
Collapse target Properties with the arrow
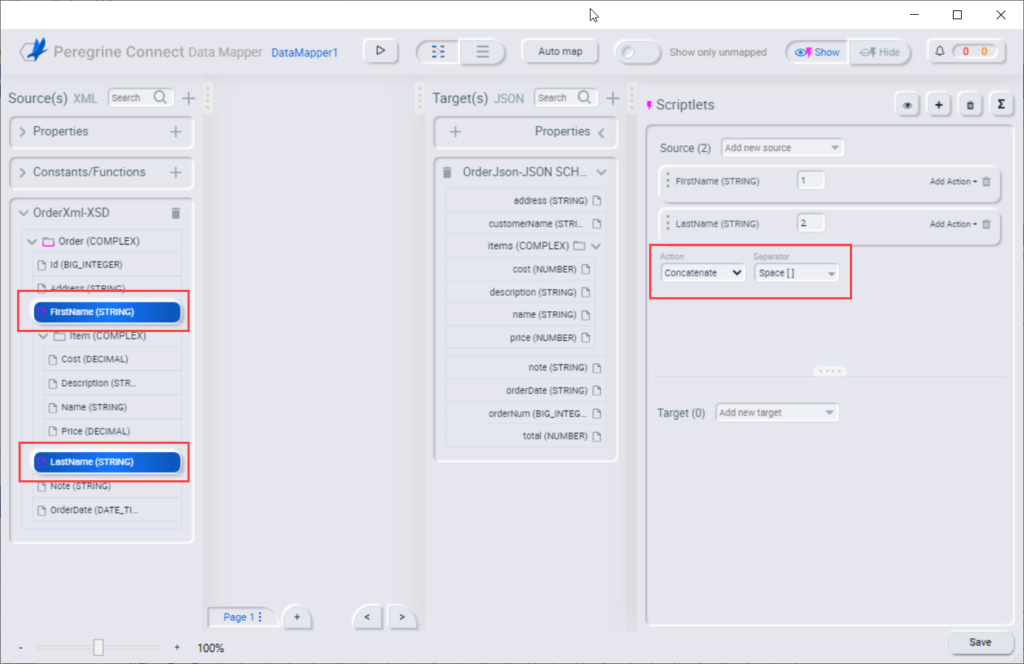pos(601,133)
